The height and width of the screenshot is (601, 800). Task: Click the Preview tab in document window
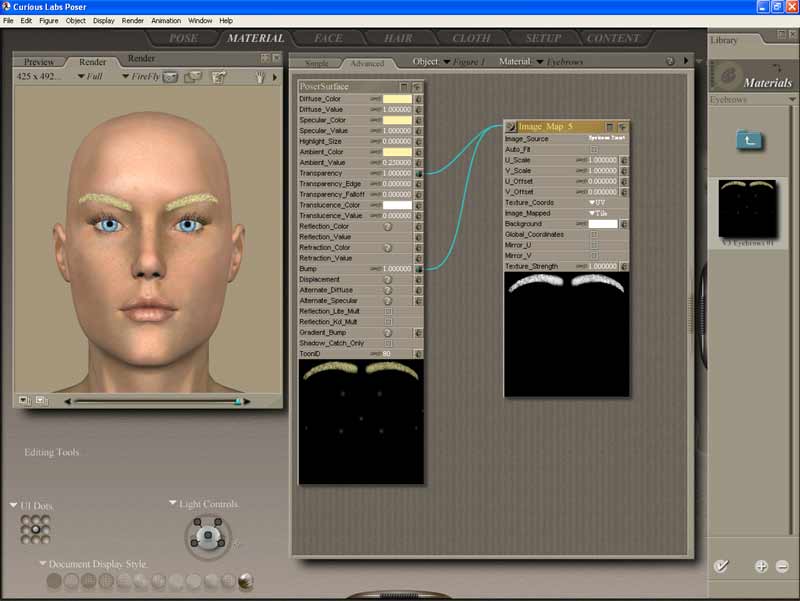(x=39, y=62)
